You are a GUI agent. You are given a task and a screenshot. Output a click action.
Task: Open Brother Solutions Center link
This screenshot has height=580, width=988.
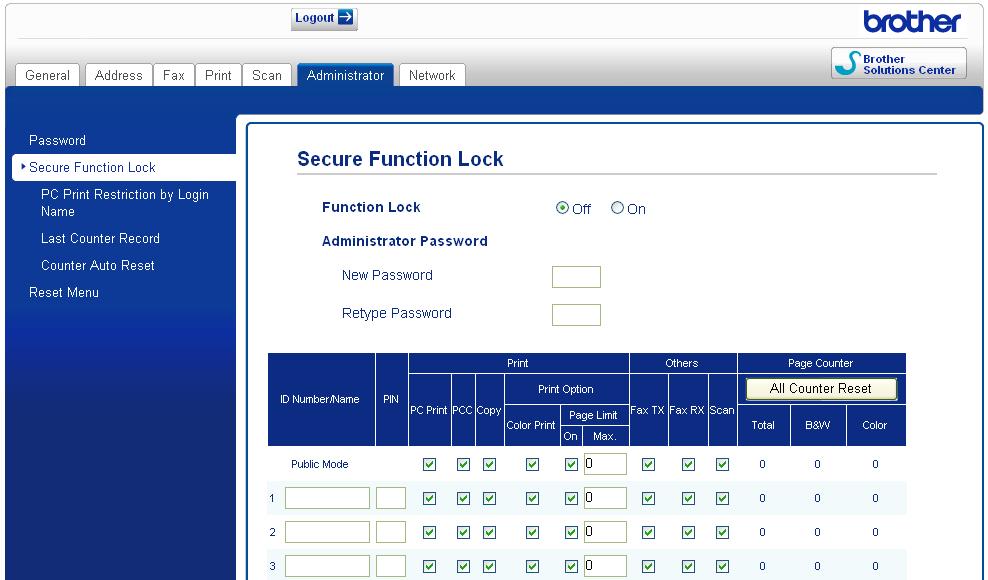pyautogui.click(x=899, y=64)
